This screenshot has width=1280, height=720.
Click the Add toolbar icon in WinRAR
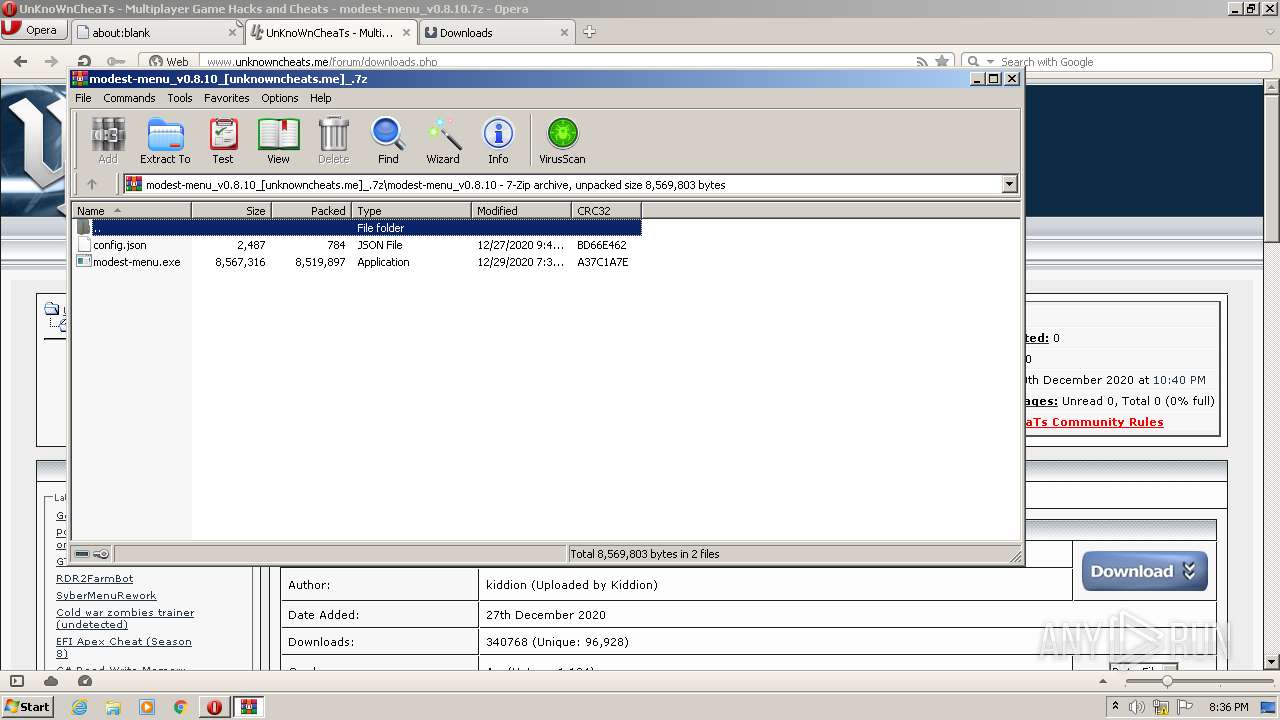click(x=107, y=140)
